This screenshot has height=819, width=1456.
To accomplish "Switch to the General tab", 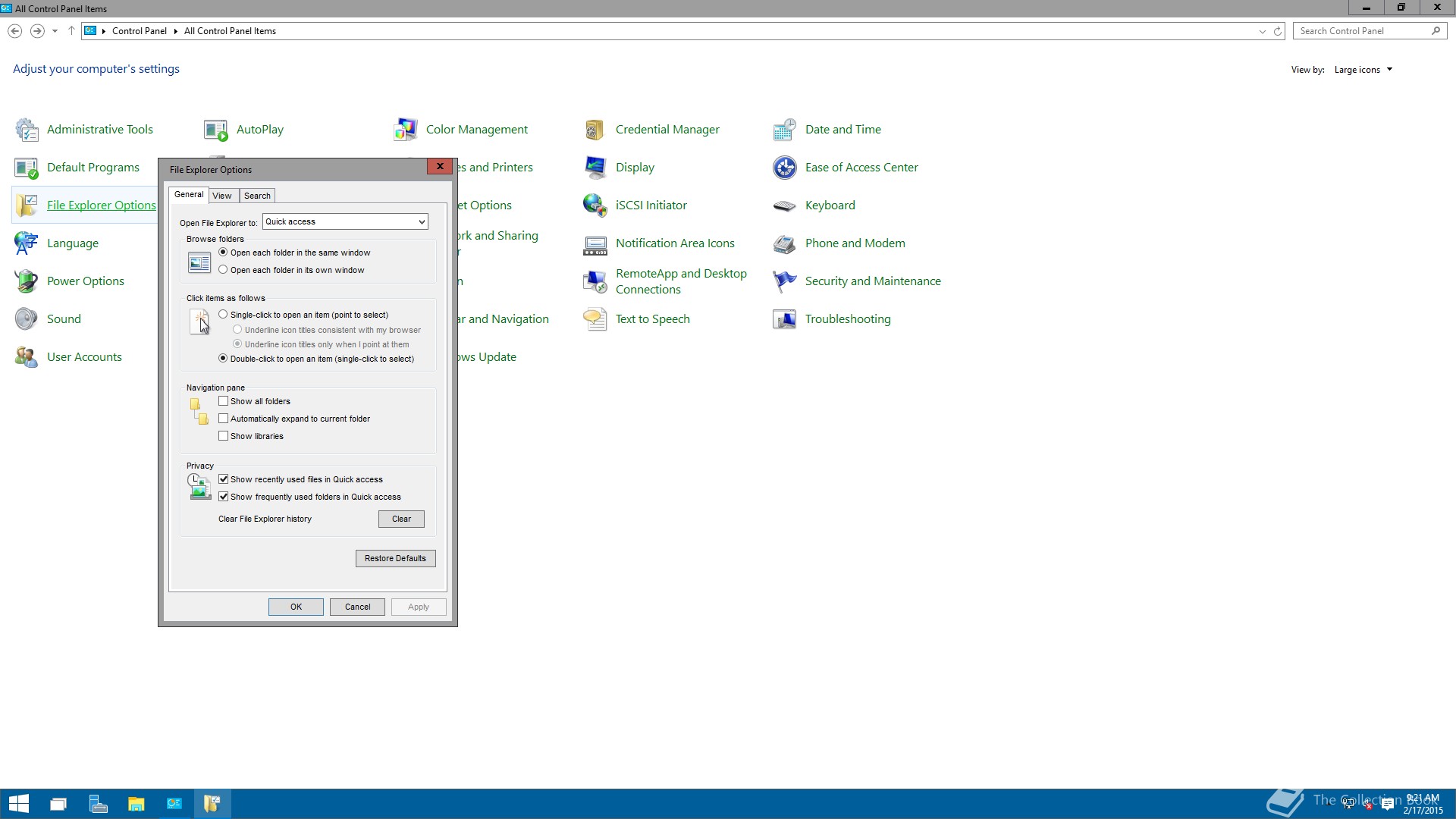I will coord(189,195).
